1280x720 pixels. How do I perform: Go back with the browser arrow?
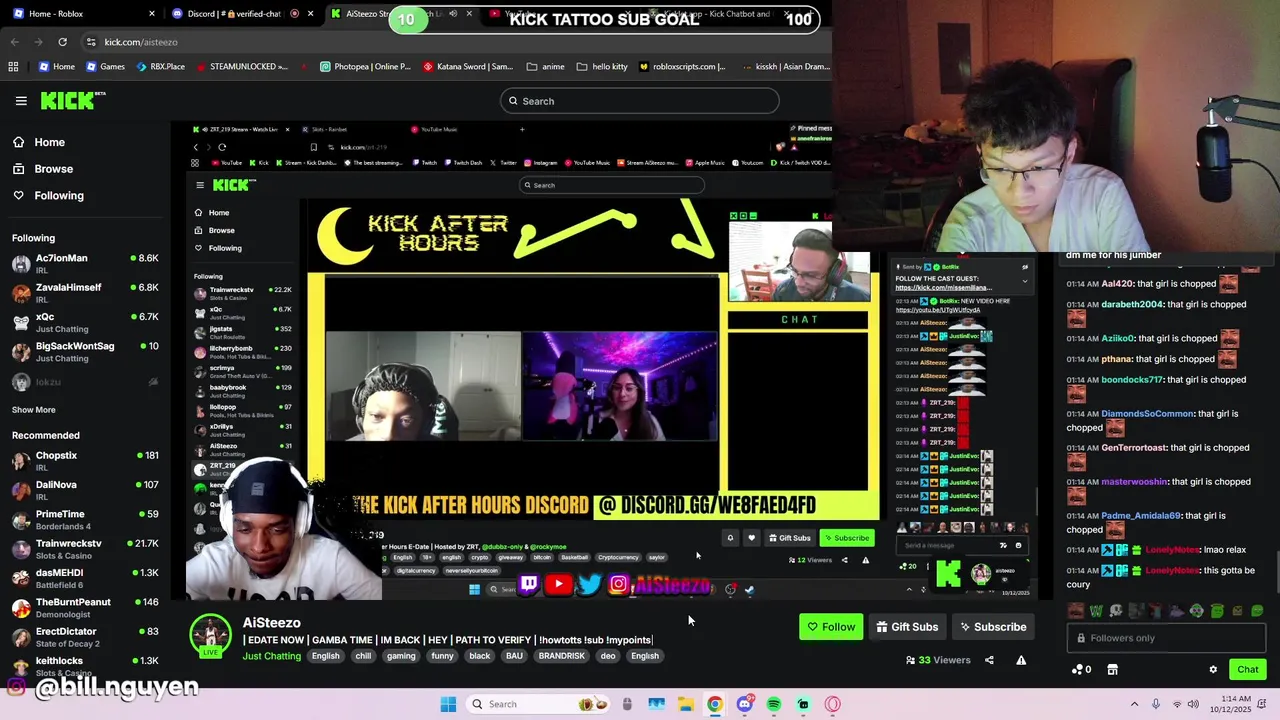15,42
